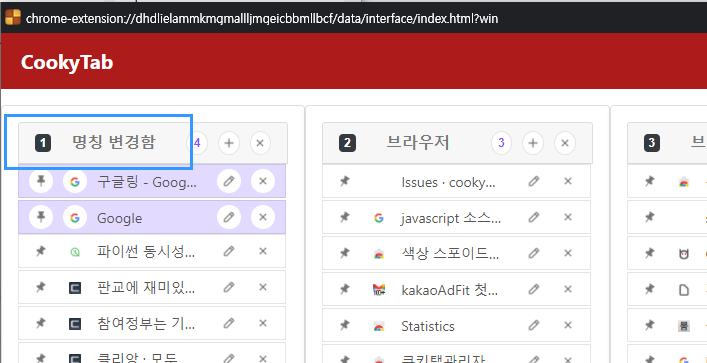This screenshot has height=363, width=707.
Task: Pin the 색상 스포이드... tab
Action: tap(345, 253)
